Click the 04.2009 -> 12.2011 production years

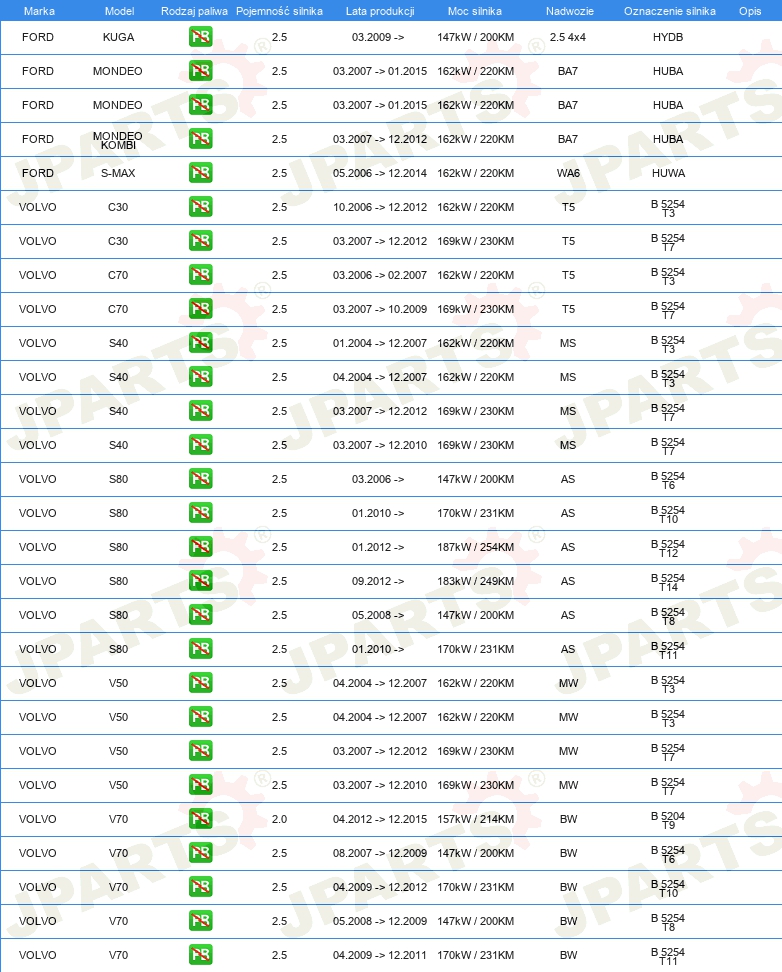coord(380,955)
